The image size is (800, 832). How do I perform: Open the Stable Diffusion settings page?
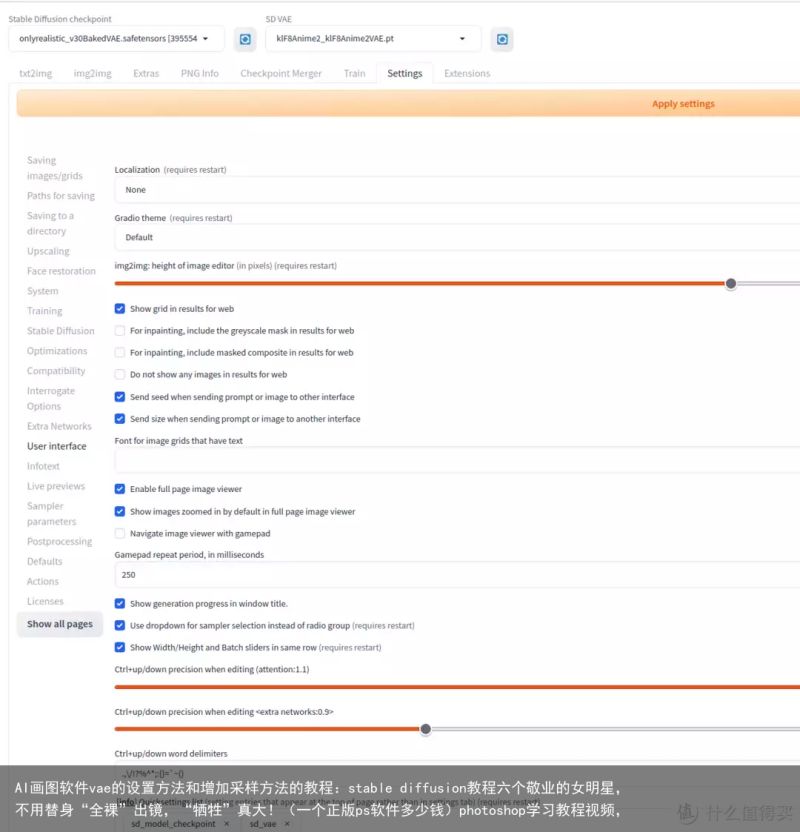(60, 331)
